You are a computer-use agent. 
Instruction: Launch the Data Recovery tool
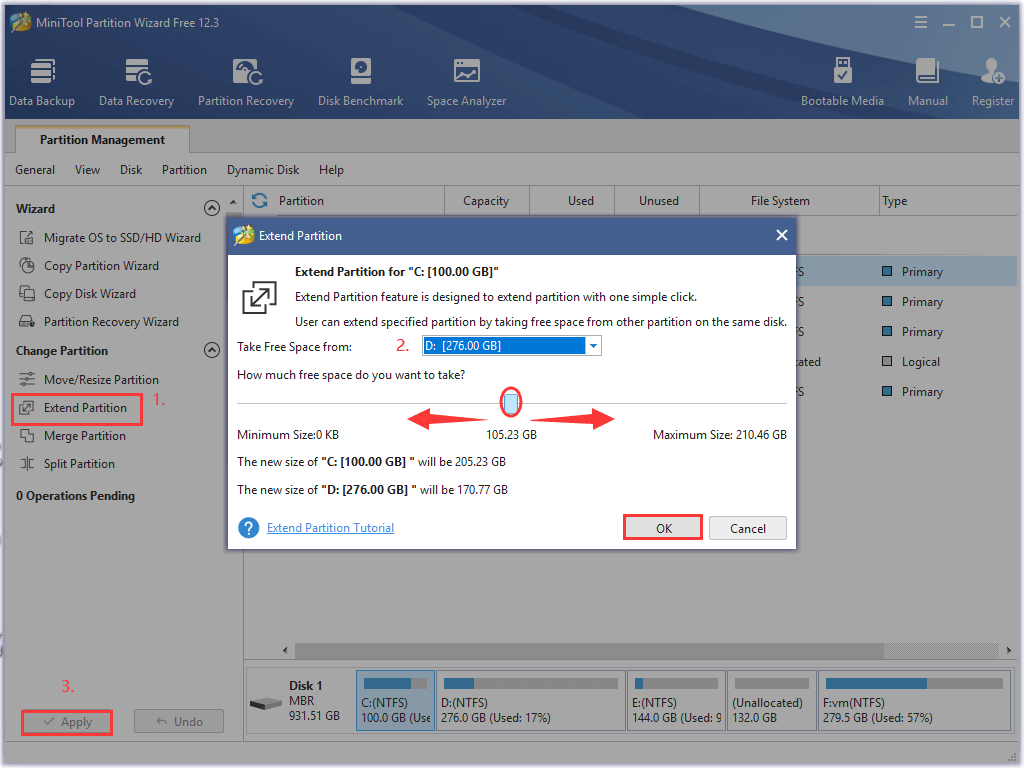tap(136, 82)
